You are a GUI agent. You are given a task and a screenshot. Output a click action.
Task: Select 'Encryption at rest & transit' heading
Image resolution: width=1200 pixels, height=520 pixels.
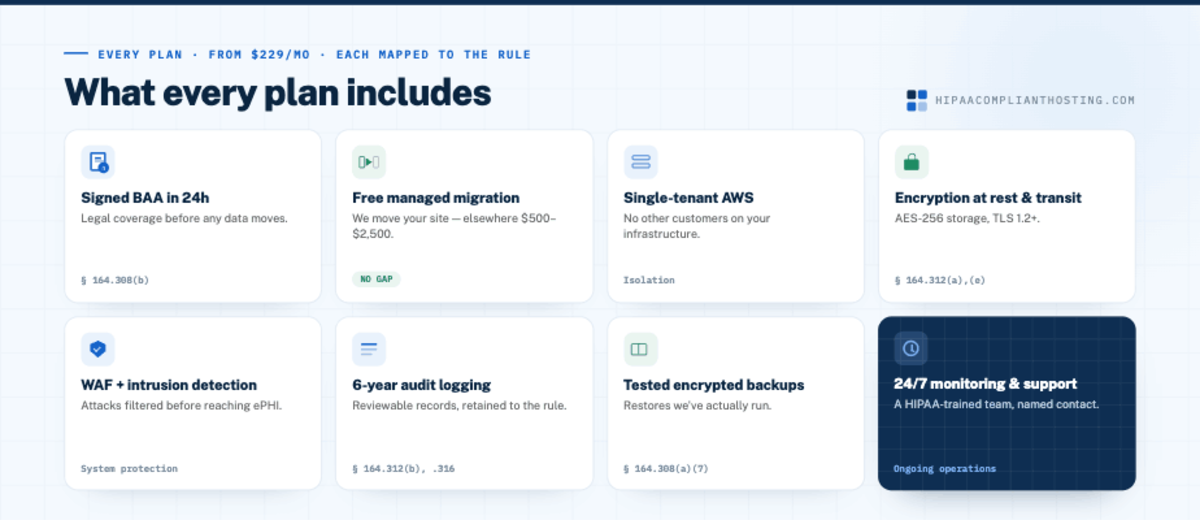click(988, 198)
